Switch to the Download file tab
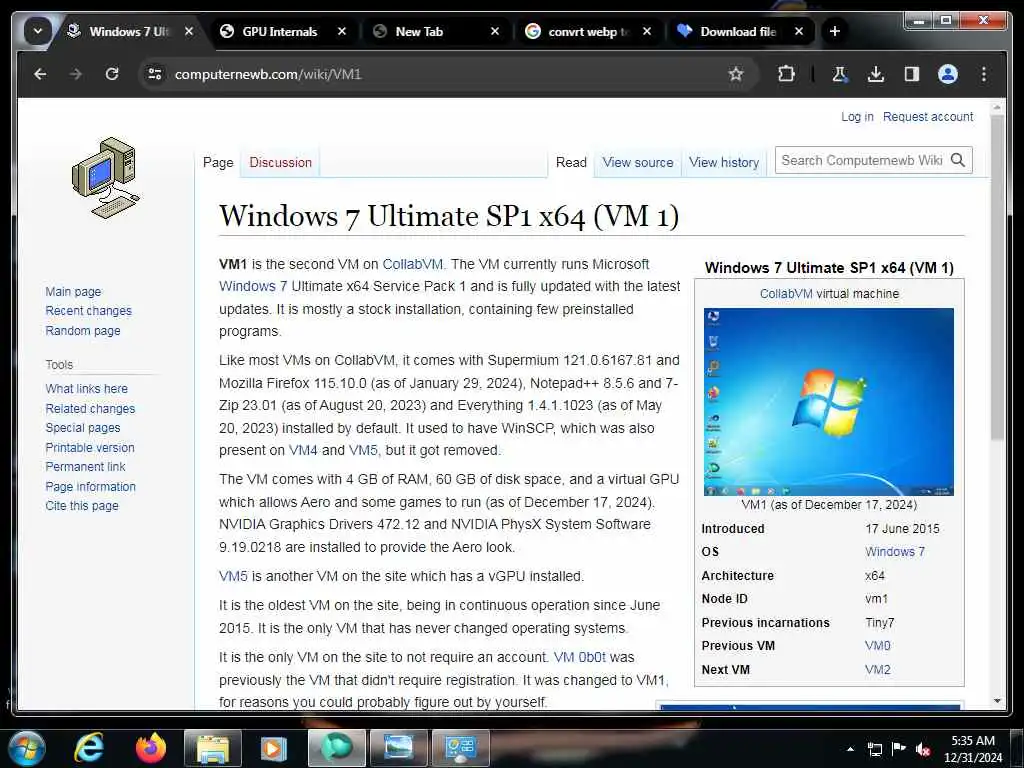 [x=737, y=31]
